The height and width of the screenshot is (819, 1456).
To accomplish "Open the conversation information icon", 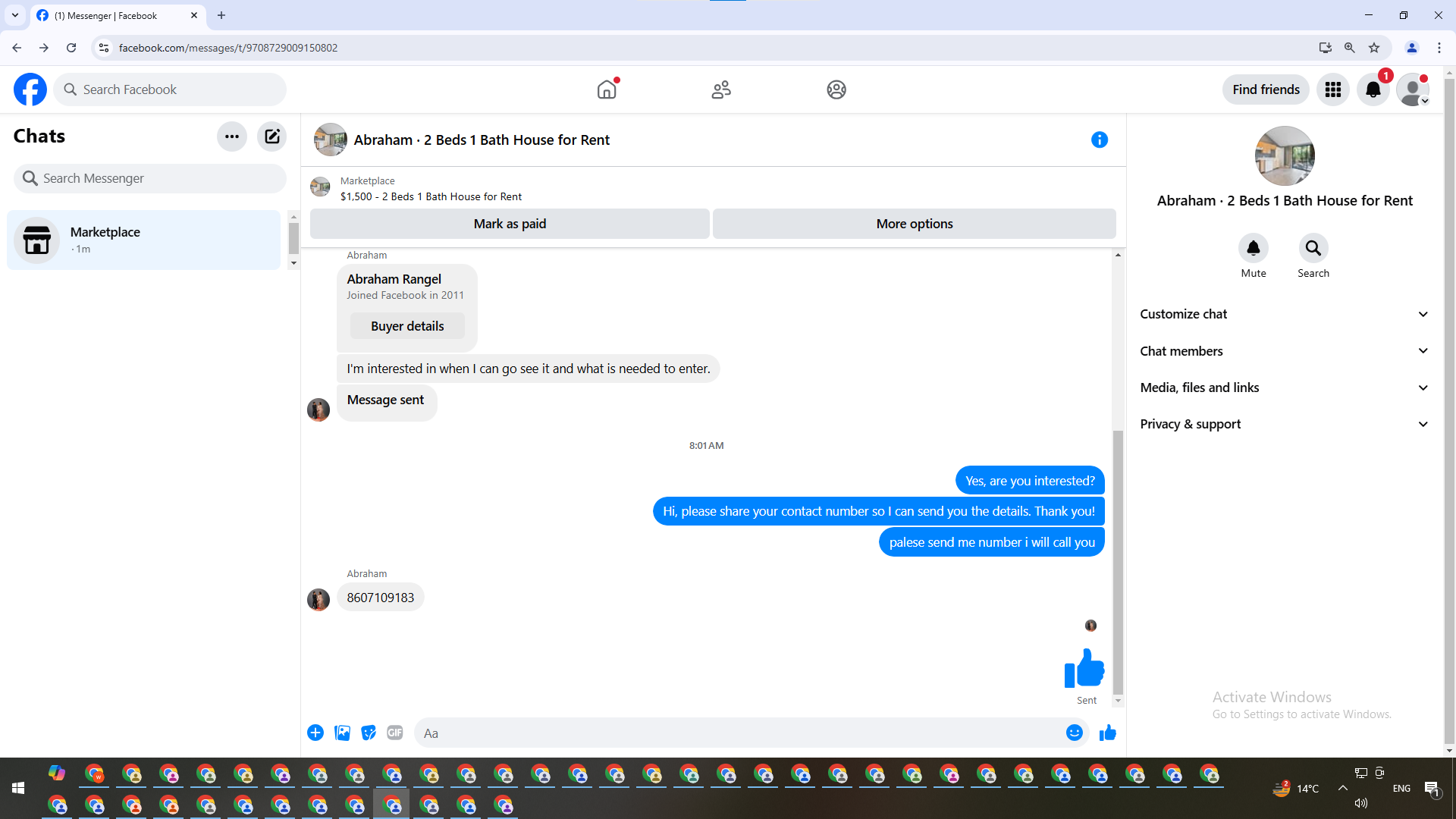I will tap(1100, 140).
